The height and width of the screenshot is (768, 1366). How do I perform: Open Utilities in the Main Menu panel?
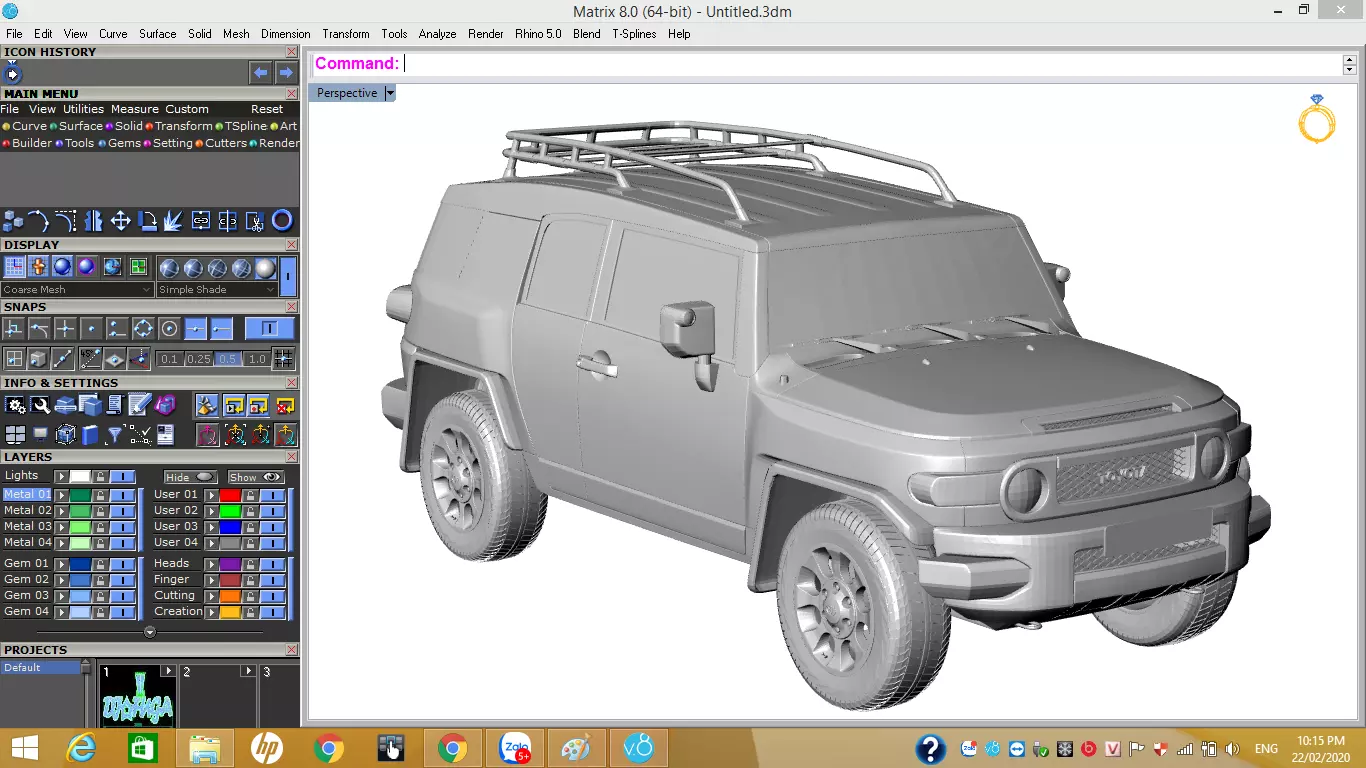(83, 109)
